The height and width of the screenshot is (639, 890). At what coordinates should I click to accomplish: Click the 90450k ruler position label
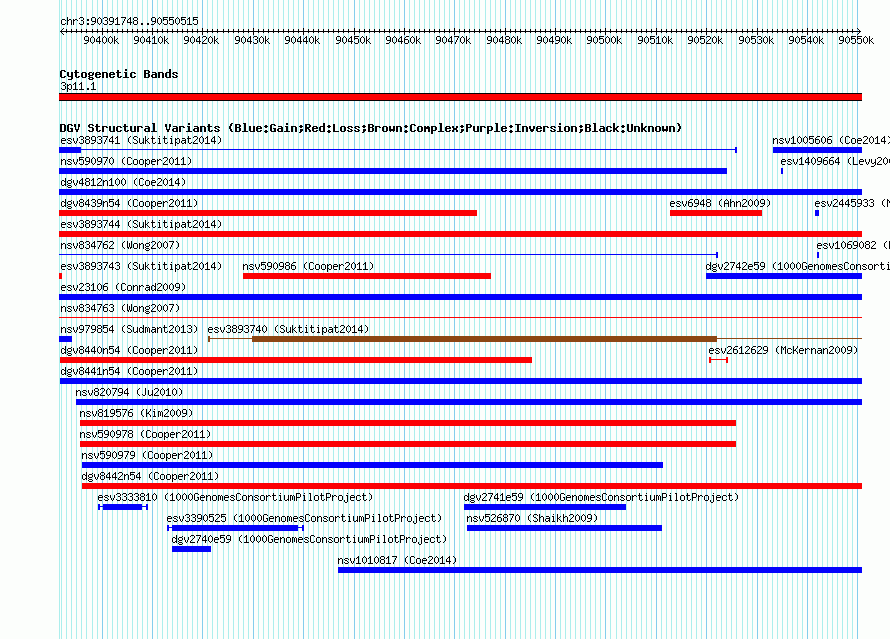click(x=352, y=40)
